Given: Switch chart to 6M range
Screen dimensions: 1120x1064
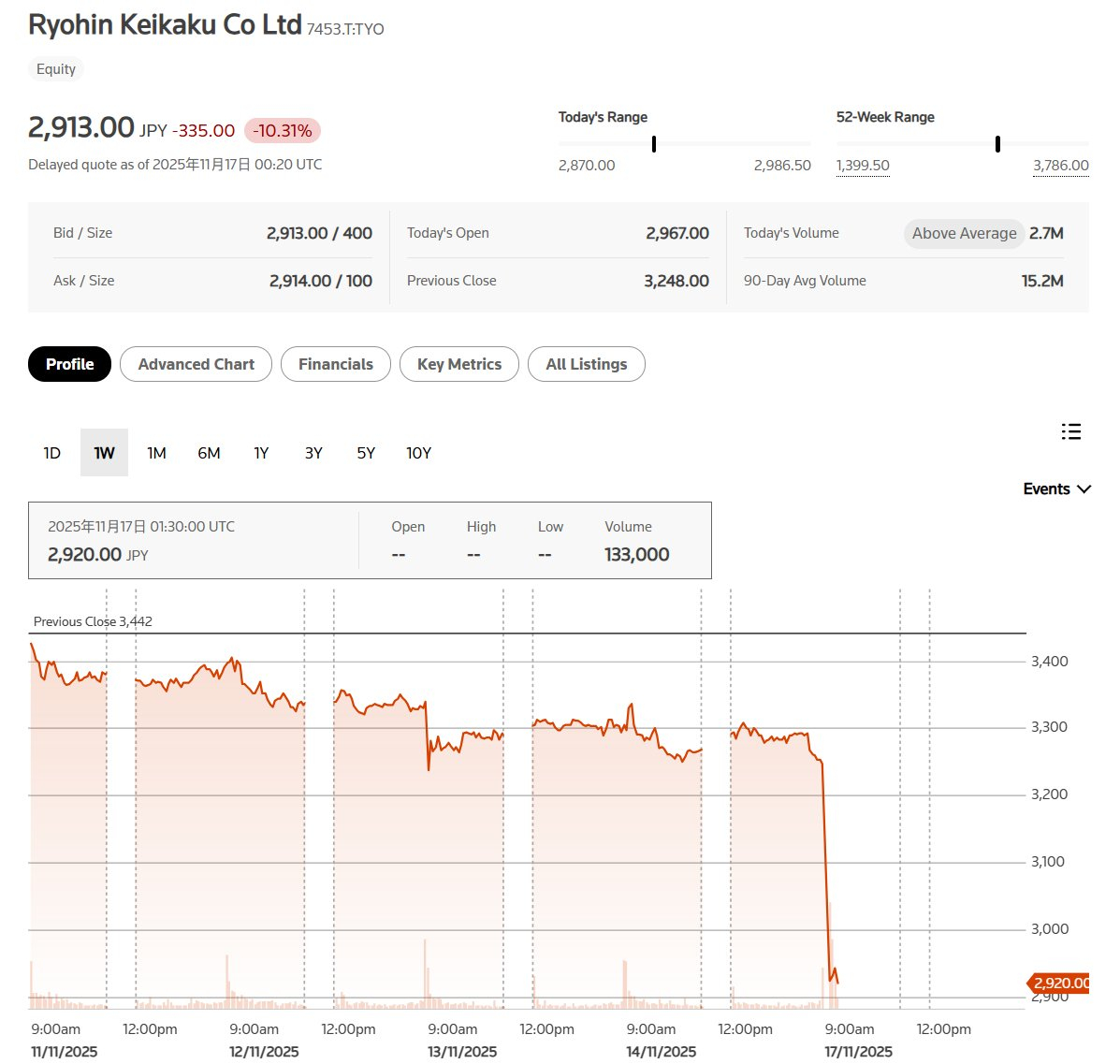Looking at the screenshot, I should [209, 453].
